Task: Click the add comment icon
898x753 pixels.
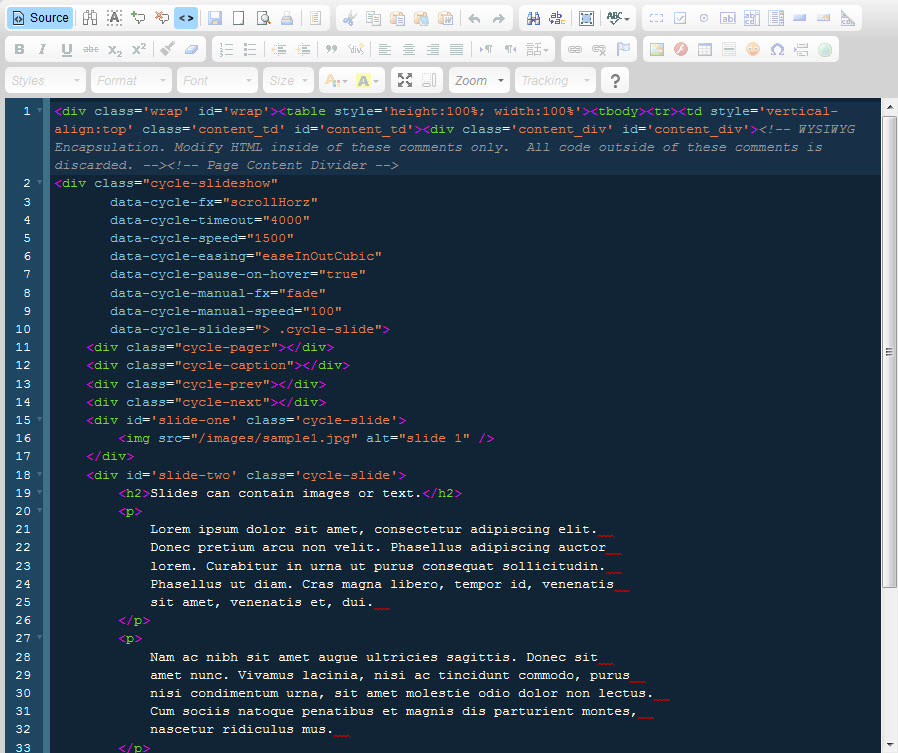Action: [138, 18]
